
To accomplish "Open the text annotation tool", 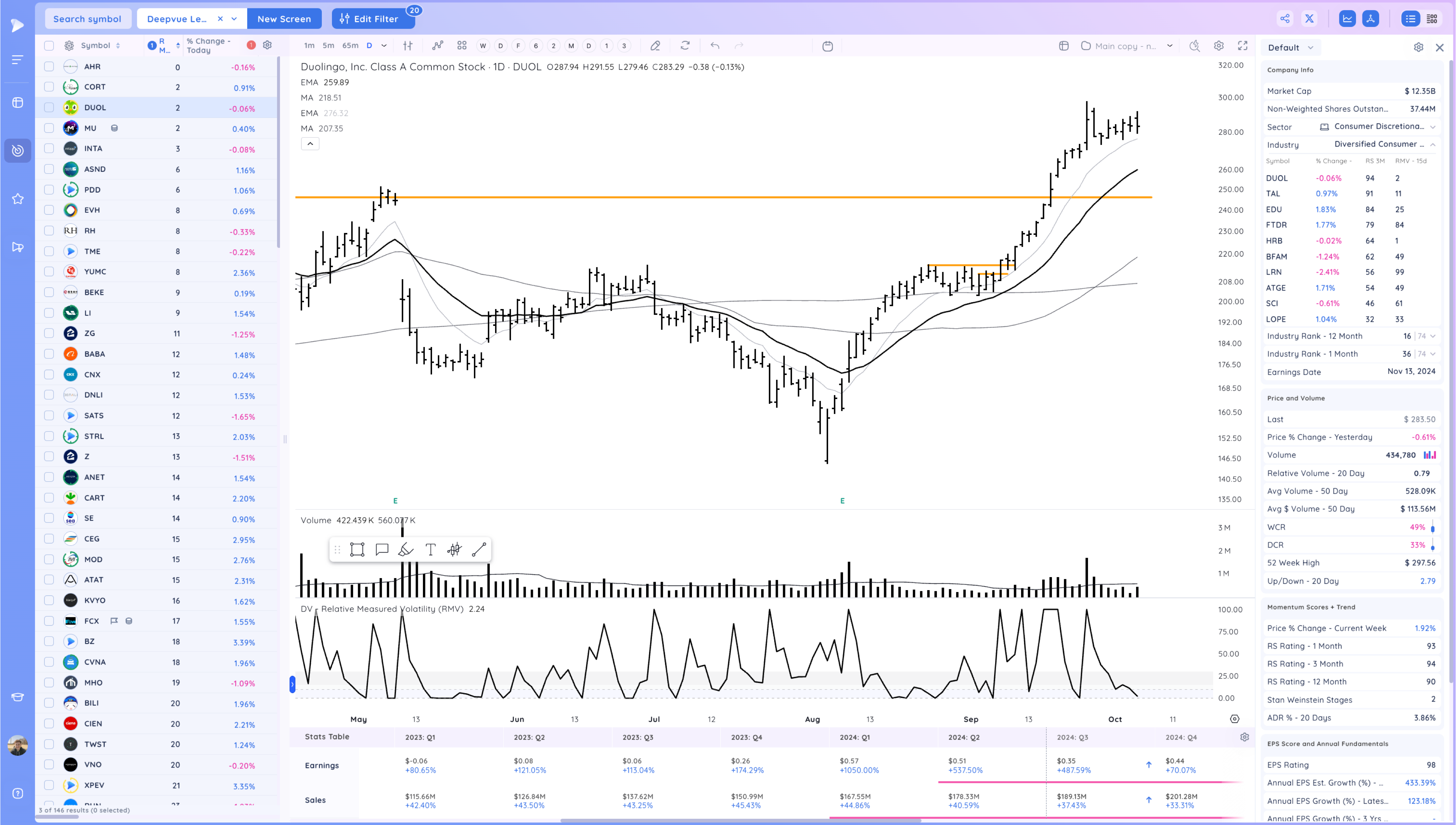I will [430, 549].
